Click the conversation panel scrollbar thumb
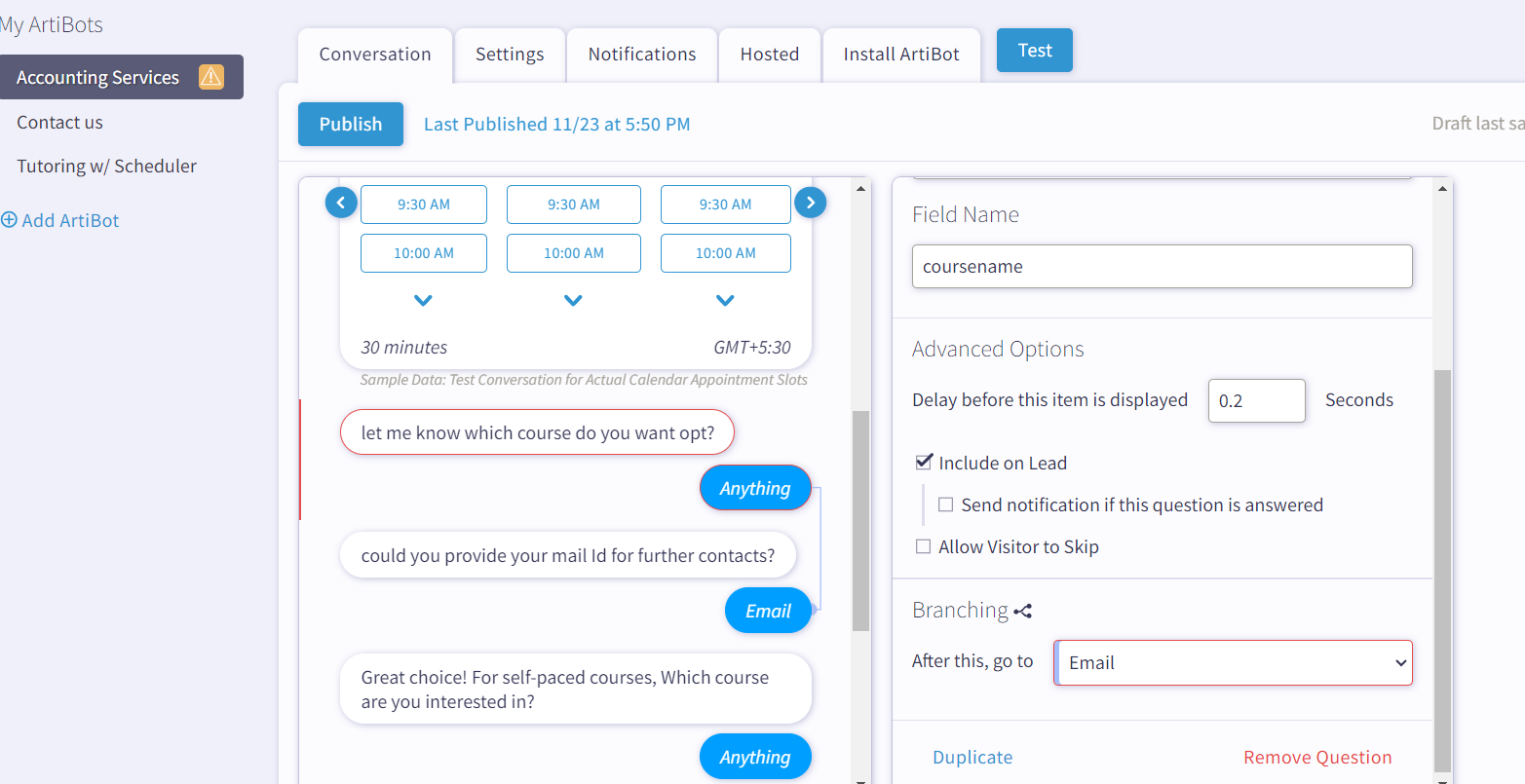The height and width of the screenshot is (784, 1525). (860, 521)
